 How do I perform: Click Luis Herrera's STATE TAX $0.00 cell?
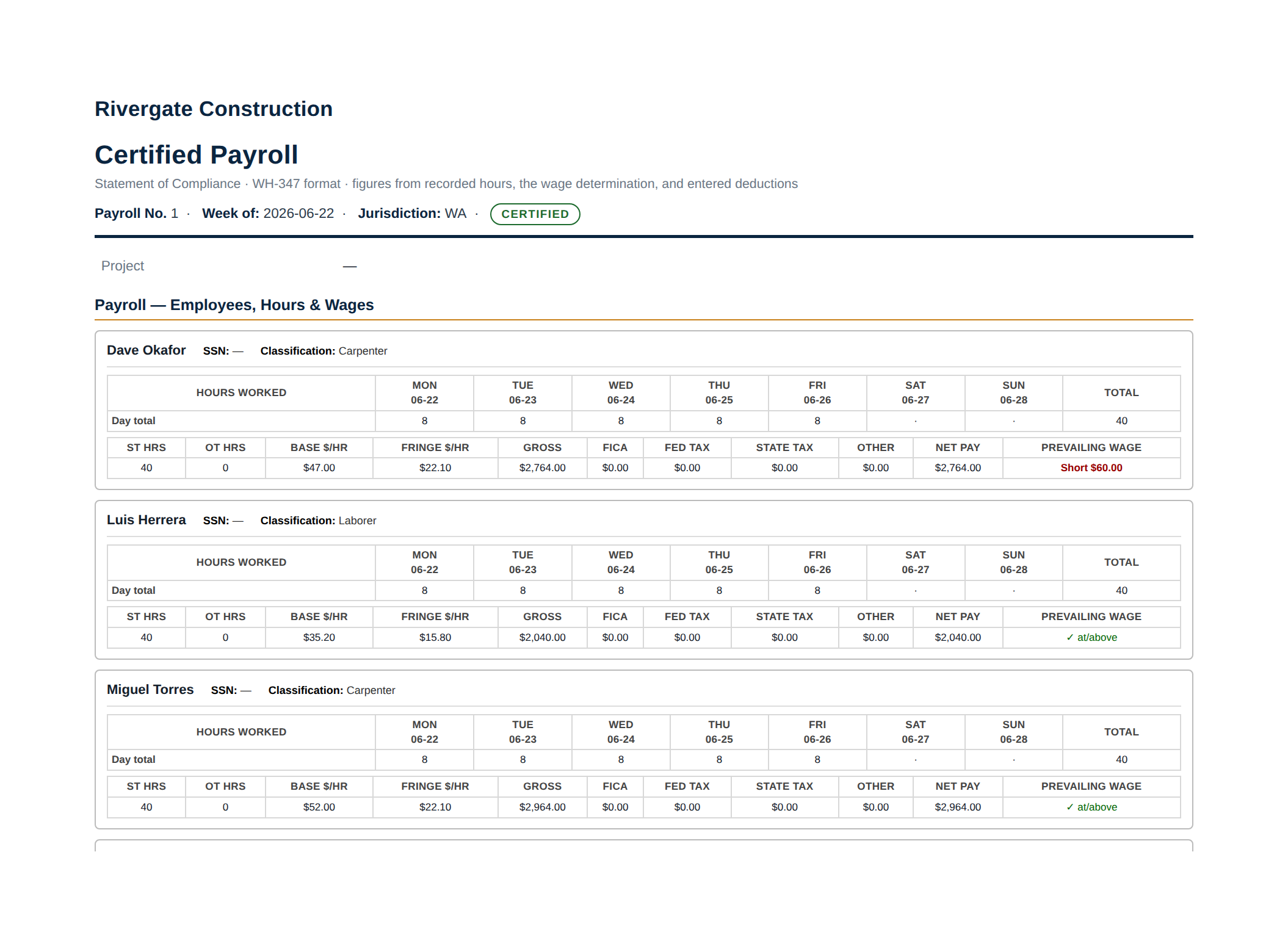(784, 638)
